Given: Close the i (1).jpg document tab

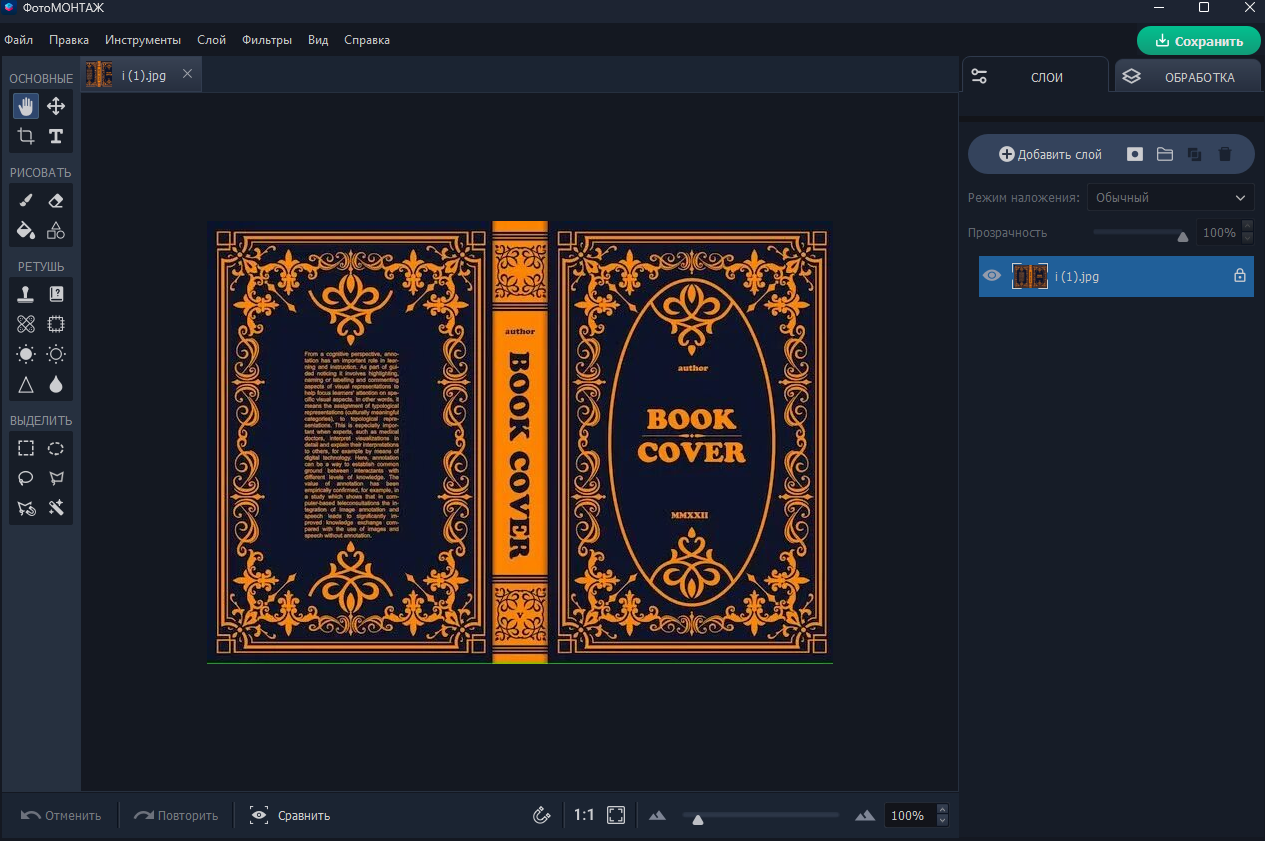Looking at the screenshot, I should click(x=187, y=74).
